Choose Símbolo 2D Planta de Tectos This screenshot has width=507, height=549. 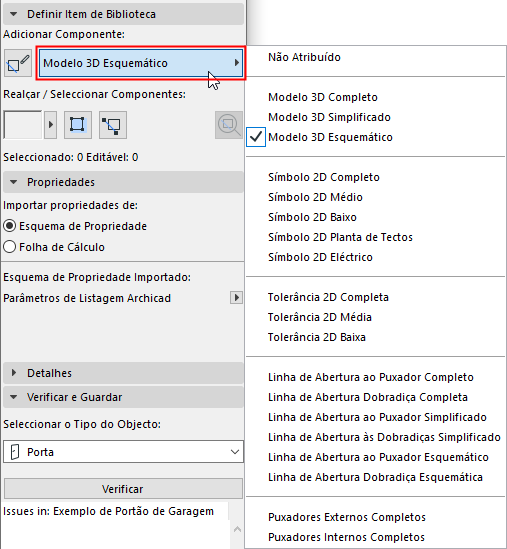[x=376, y=237]
